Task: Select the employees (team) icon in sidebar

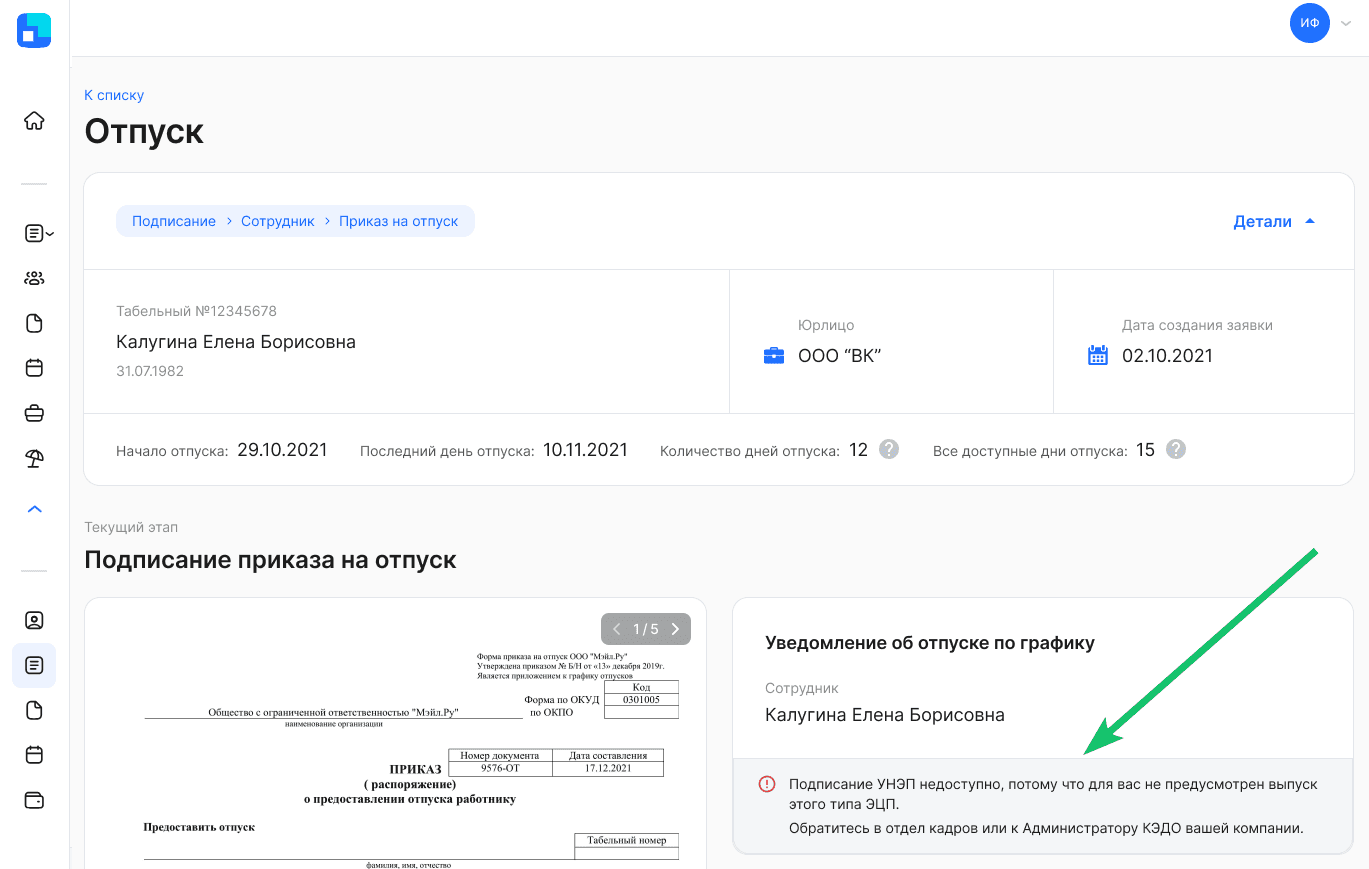Action: (34, 278)
